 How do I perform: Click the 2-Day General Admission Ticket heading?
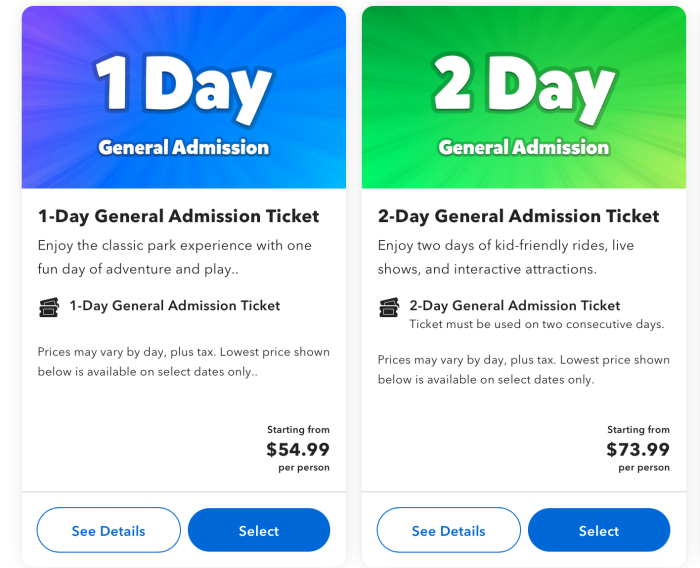pyautogui.click(x=518, y=216)
